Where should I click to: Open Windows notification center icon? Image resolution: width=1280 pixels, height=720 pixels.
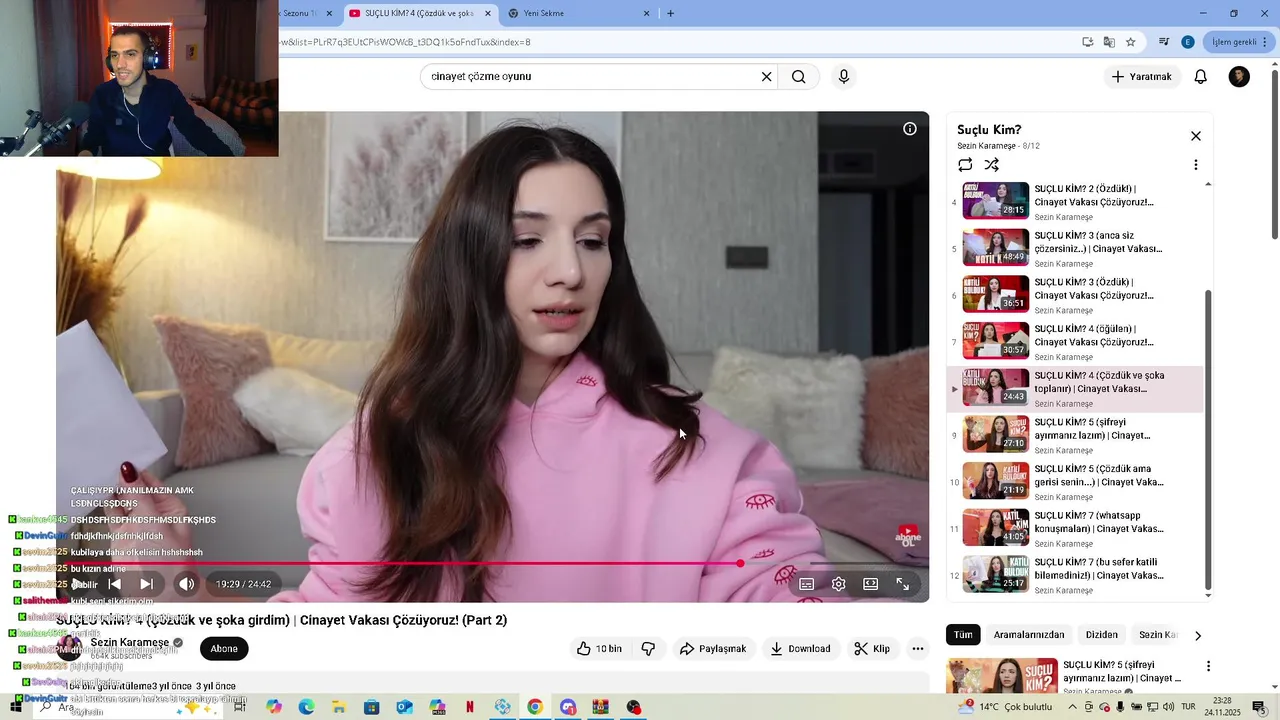coord(1259,707)
